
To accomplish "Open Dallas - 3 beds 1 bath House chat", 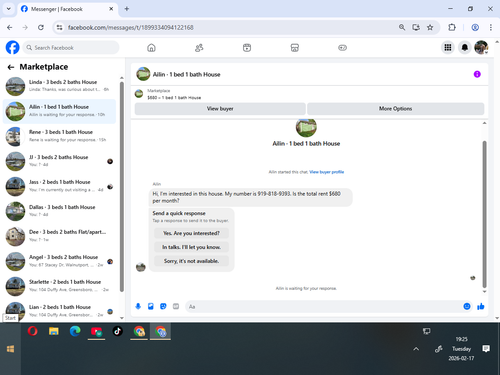I will (x=59, y=211).
